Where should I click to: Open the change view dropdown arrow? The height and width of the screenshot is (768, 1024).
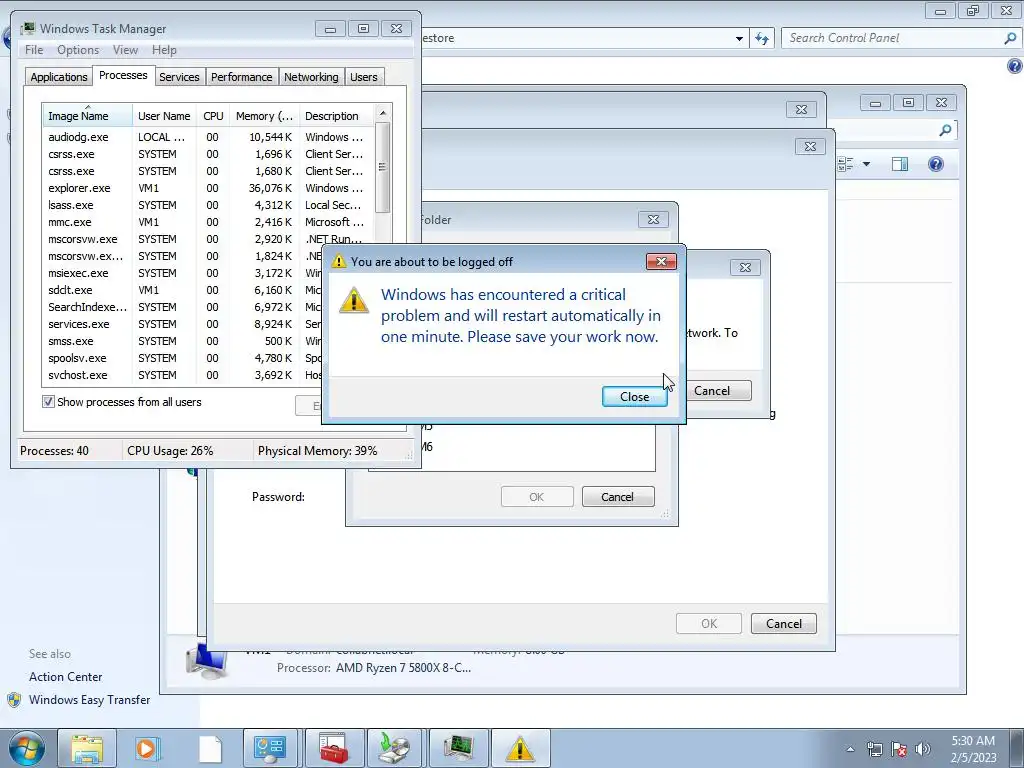(867, 164)
